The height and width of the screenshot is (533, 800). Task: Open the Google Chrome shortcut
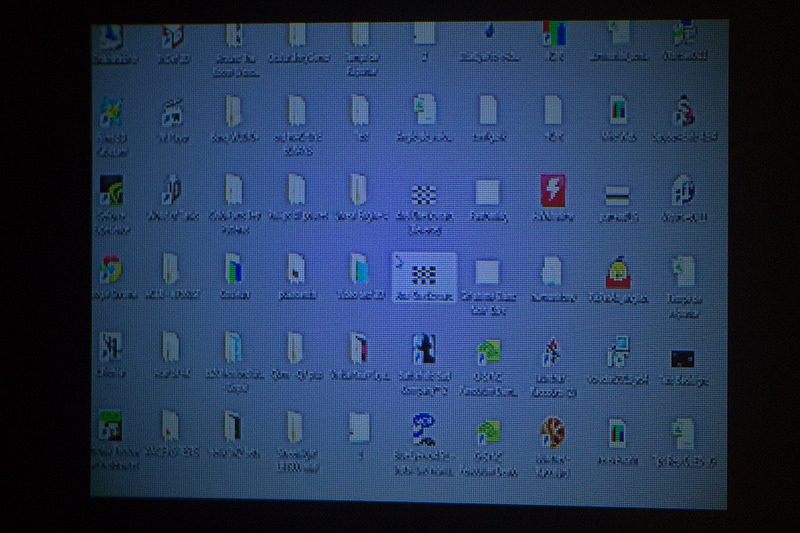[x=111, y=269]
